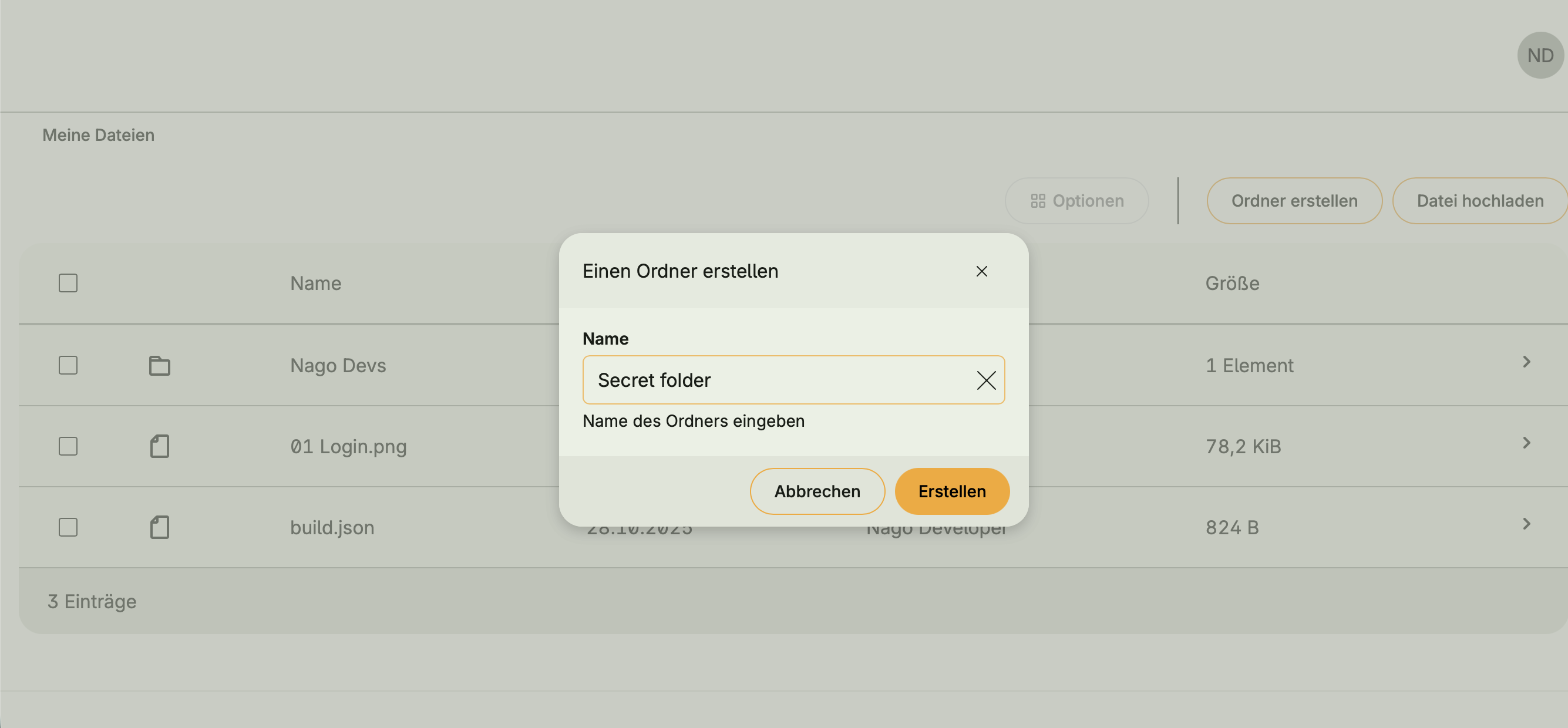Expand the 01 Login.png row chevron
1568x728 pixels.
point(1526,443)
